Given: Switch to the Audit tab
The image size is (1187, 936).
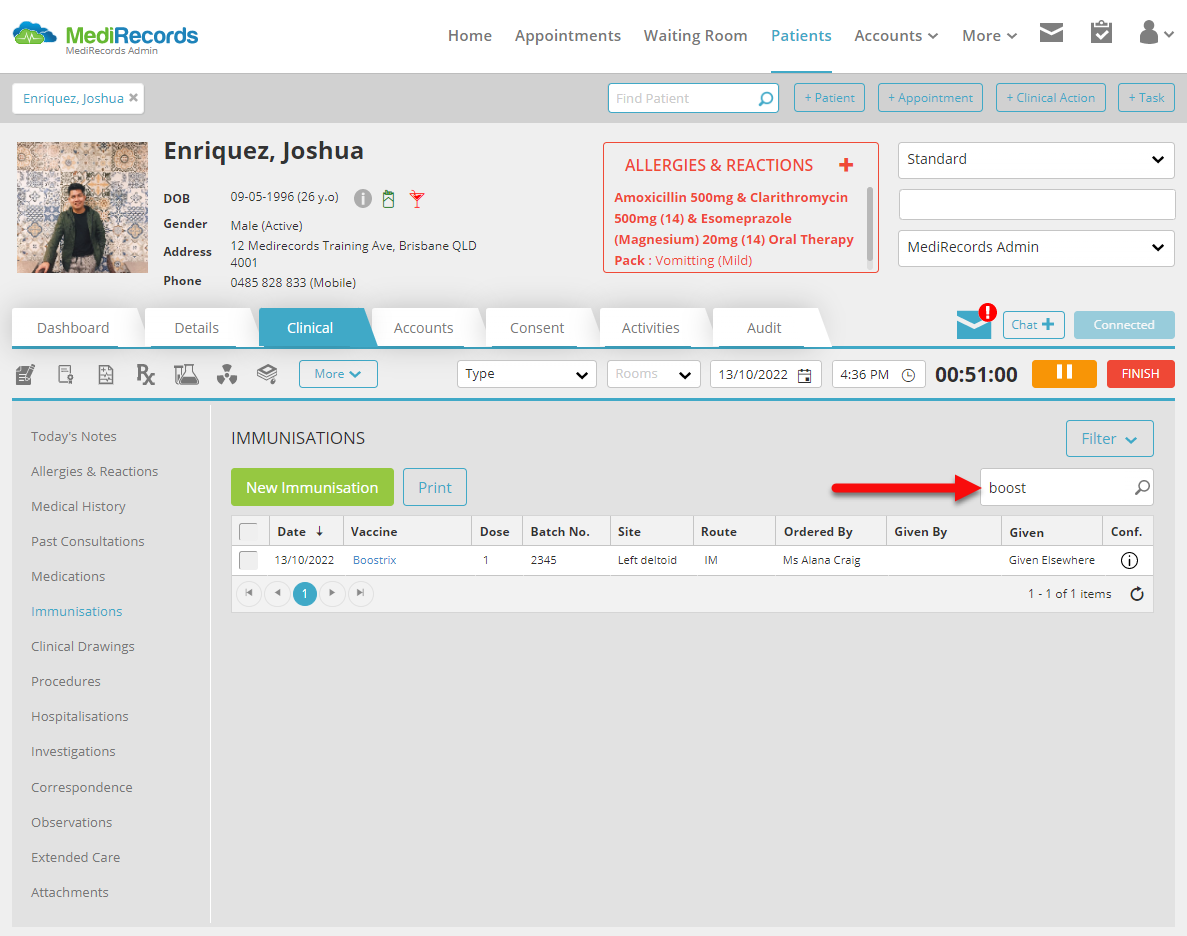Looking at the screenshot, I should pyautogui.click(x=764, y=328).
